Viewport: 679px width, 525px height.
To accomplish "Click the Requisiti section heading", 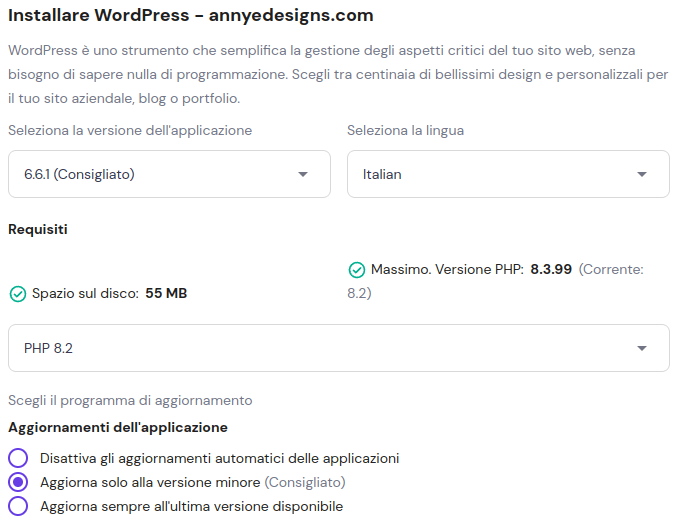I will 38,229.
